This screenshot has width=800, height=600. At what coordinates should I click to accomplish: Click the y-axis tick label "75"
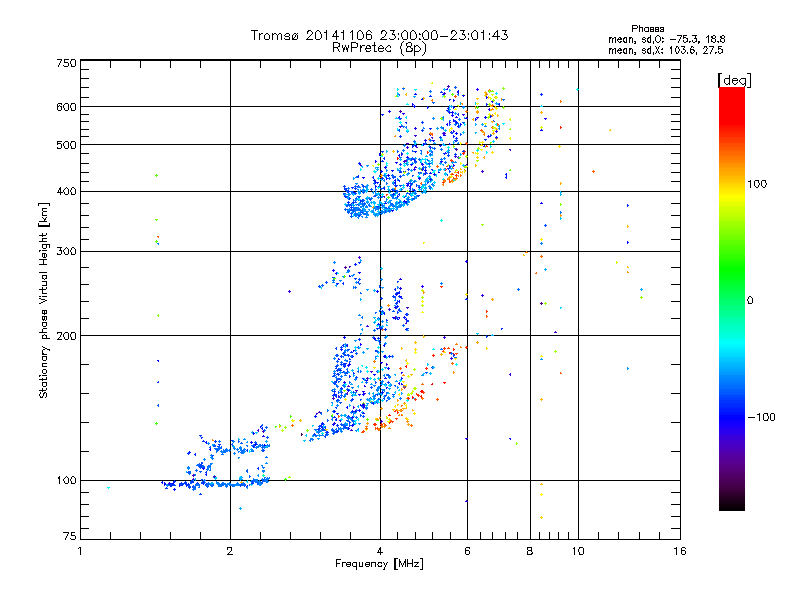pyautogui.click(x=70, y=536)
